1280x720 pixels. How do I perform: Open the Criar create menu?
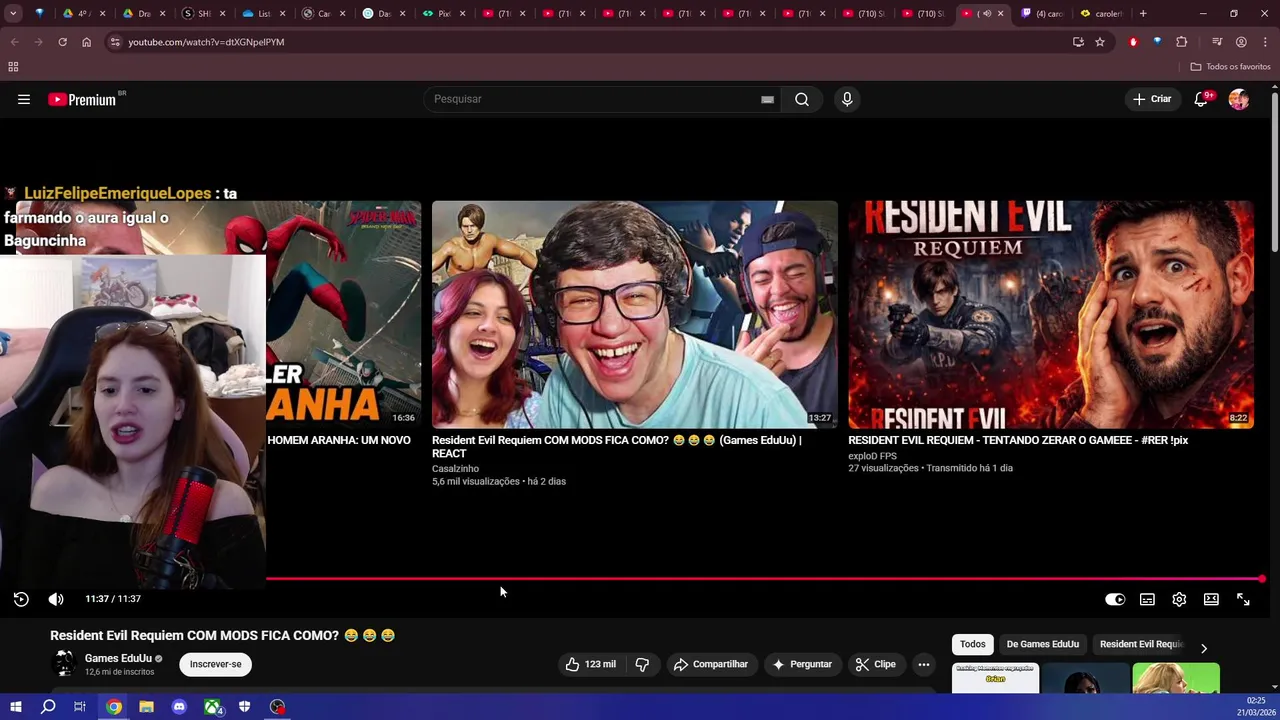click(x=1151, y=99)
